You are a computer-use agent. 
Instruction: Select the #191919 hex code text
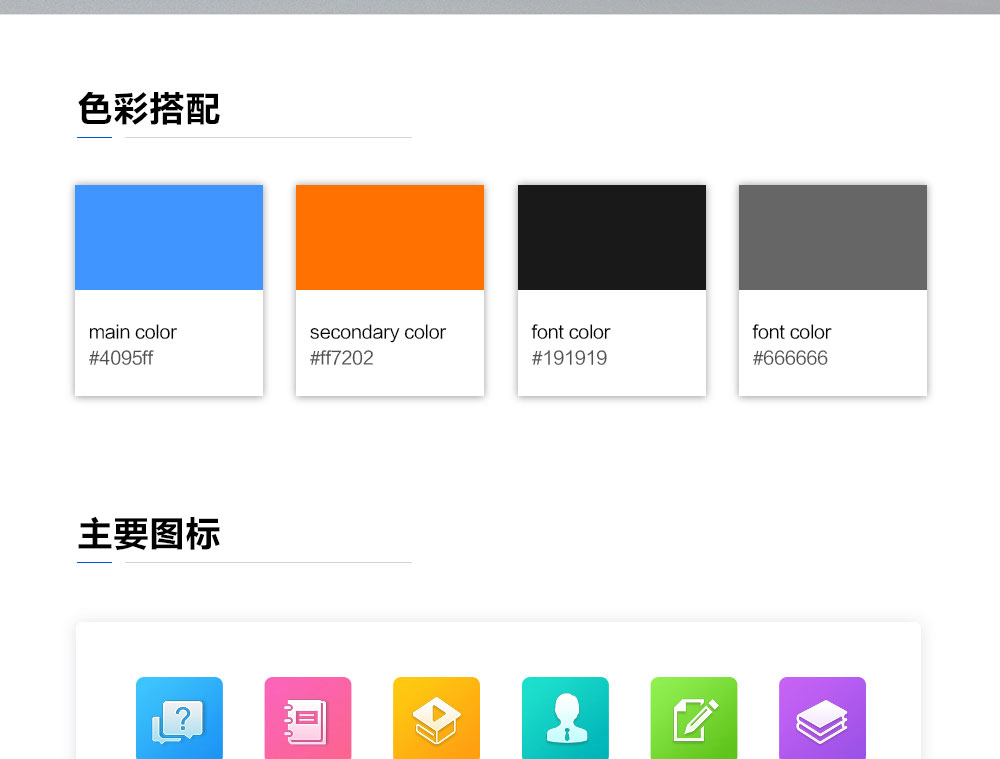[x=569, y=358]
